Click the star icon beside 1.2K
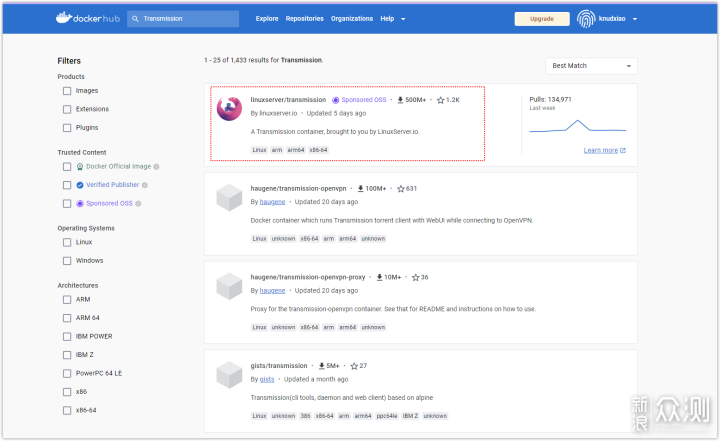 (x=440, y=100)
